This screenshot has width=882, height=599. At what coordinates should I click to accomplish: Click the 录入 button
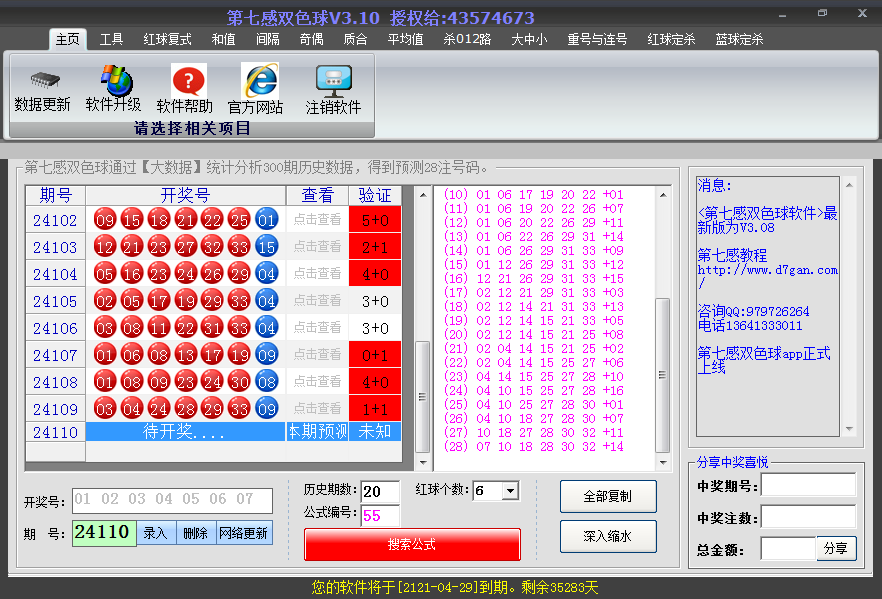(x=156, y=533)
